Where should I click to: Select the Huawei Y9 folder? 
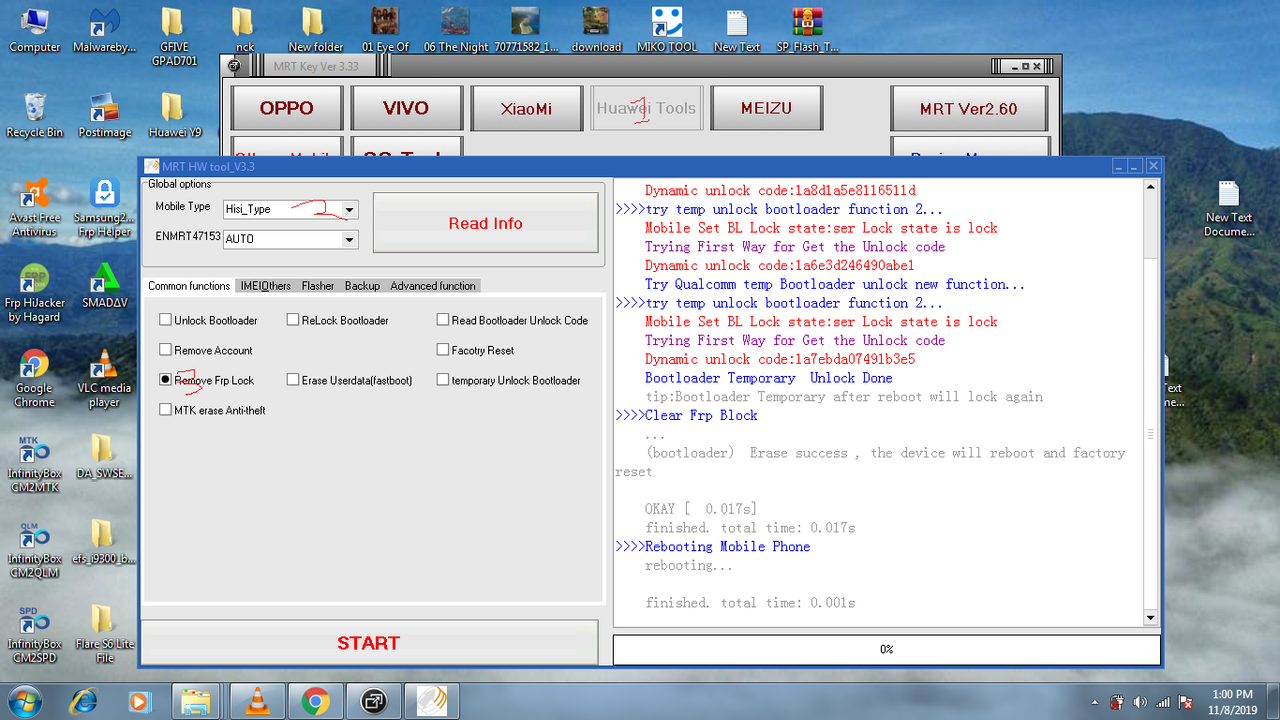174,115
